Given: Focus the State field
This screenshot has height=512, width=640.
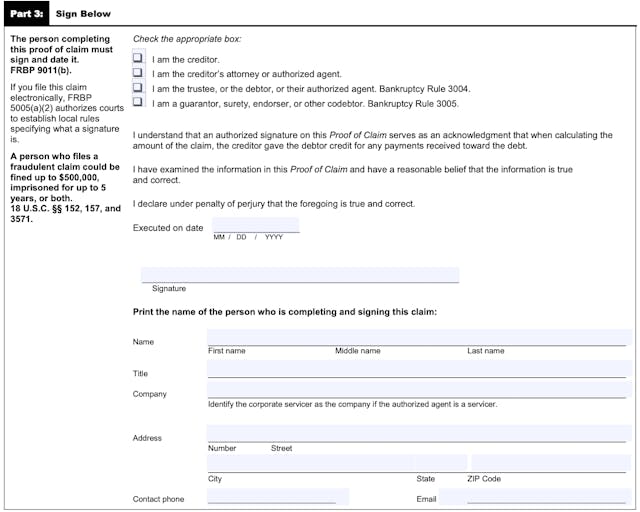Looking at the screenshot, I should point(440,463).
